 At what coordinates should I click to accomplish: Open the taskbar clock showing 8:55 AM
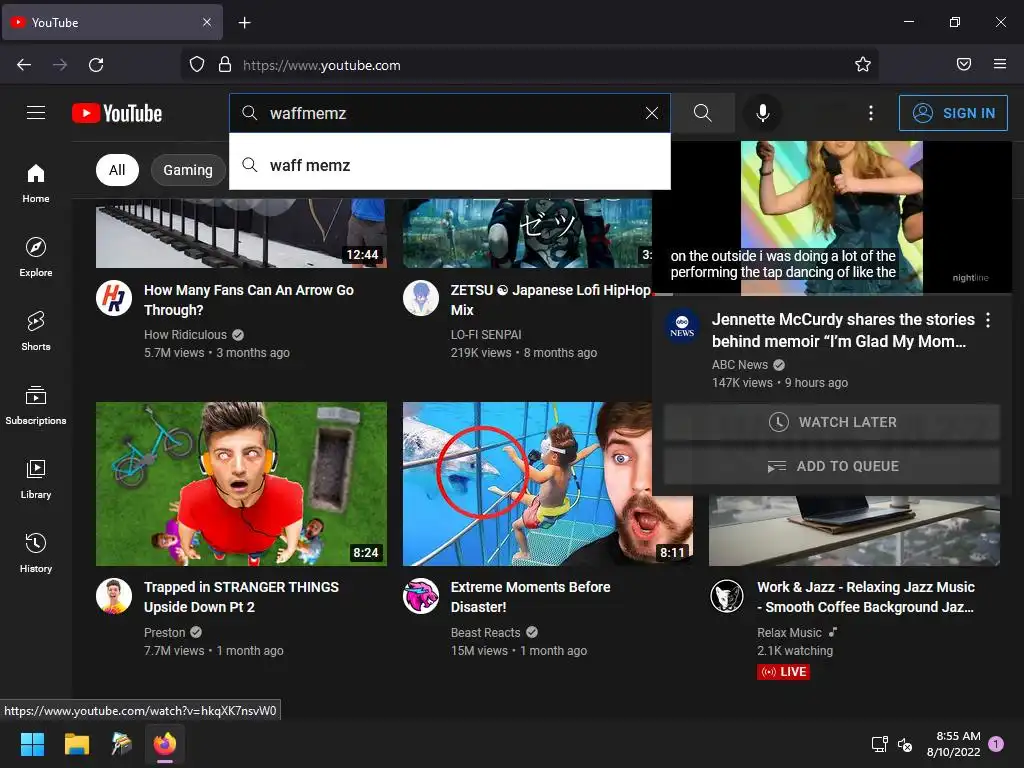[953, 744]
